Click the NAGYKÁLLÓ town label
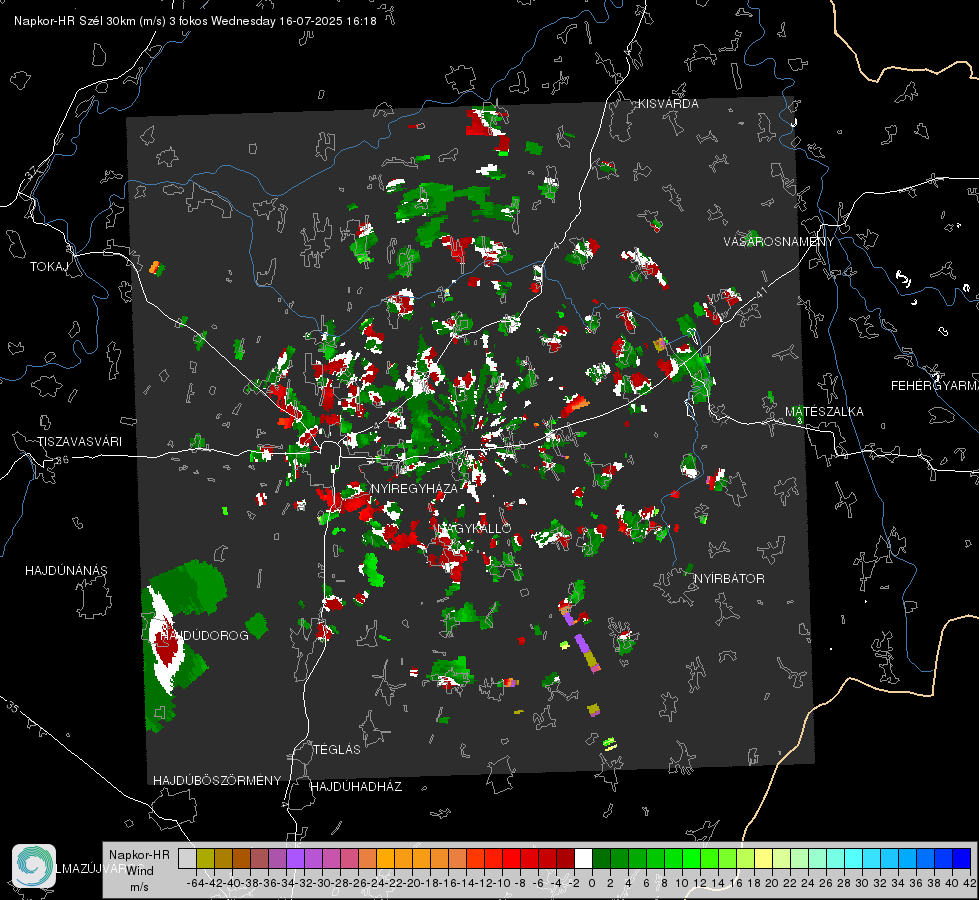 click(474, 528)
